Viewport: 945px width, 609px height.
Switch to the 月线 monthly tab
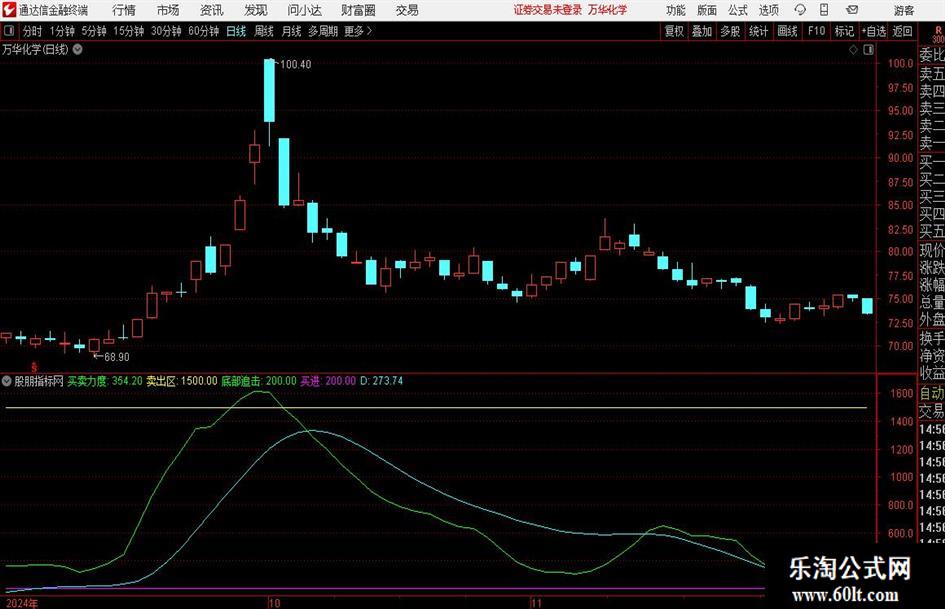(291, 31)
